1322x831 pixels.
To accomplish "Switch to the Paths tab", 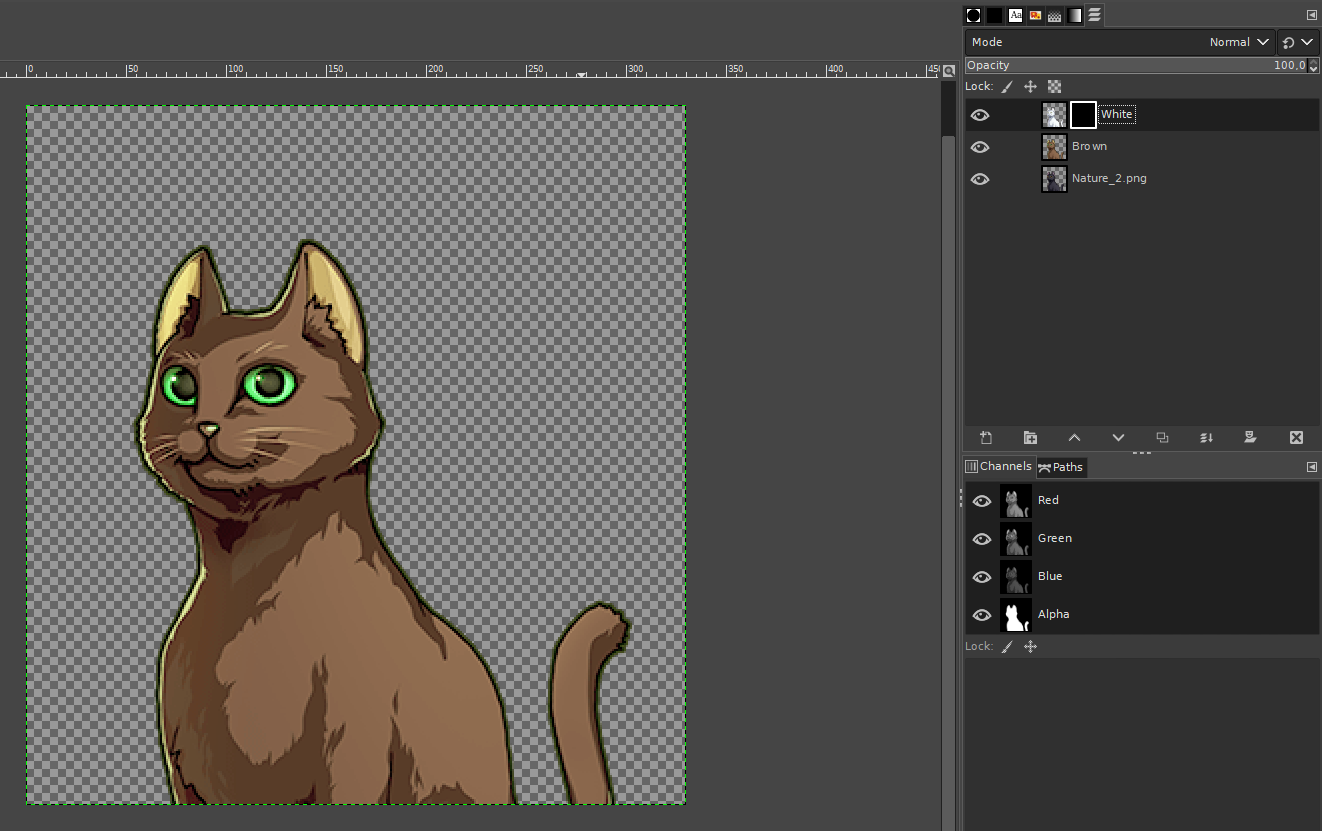I will click(x=1061, y=467).
